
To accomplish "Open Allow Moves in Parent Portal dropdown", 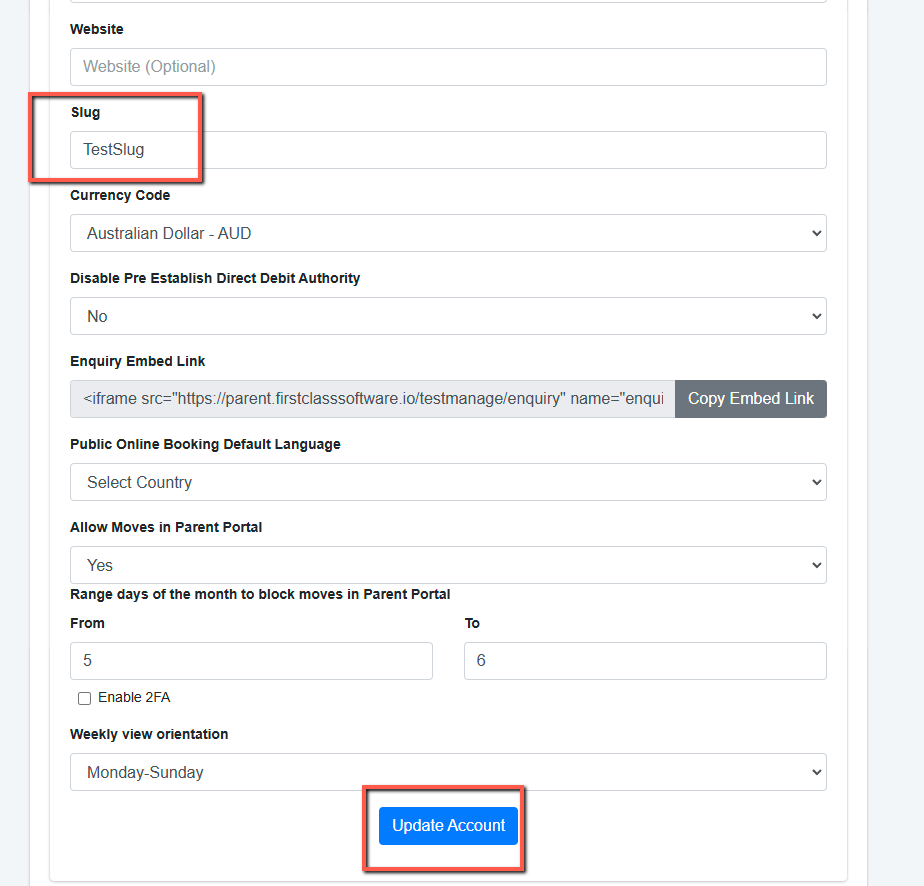I will [448, 566].
